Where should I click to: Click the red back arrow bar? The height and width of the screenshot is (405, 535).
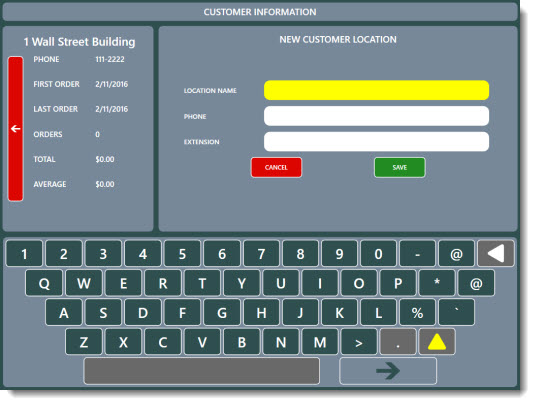(15, 129)
